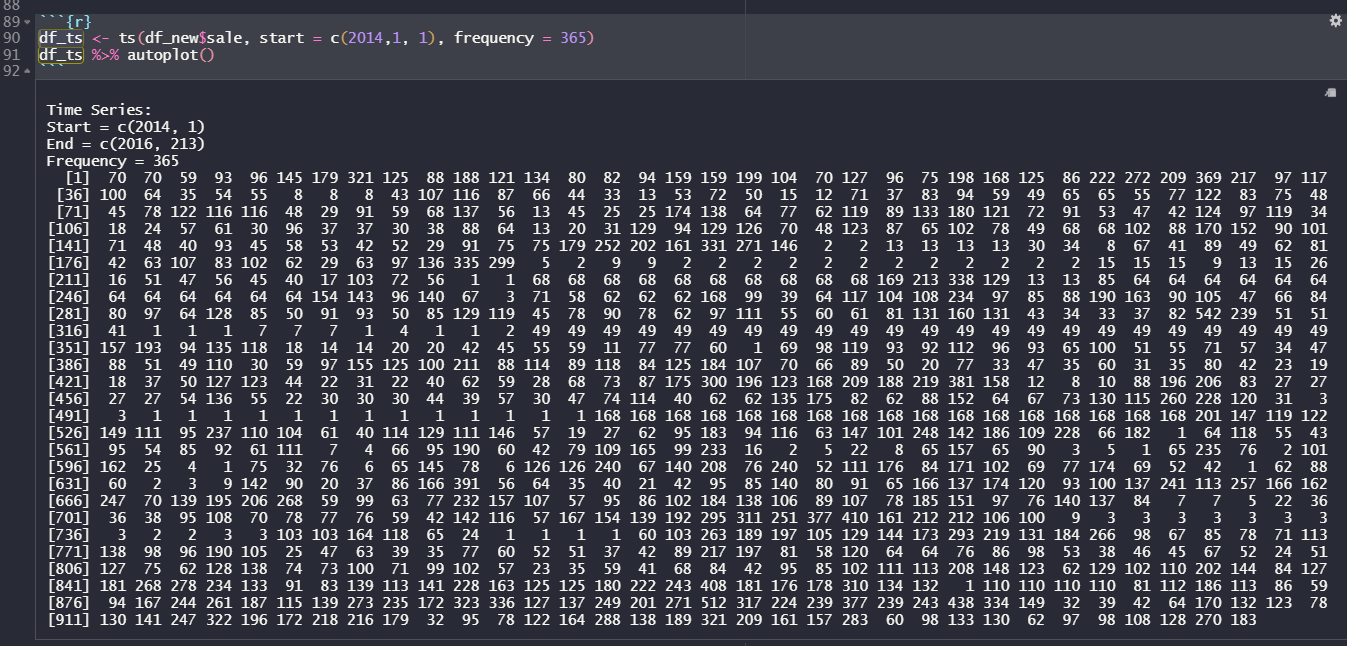
Task: Click row index [491] in output
Action: coord(68,415)
